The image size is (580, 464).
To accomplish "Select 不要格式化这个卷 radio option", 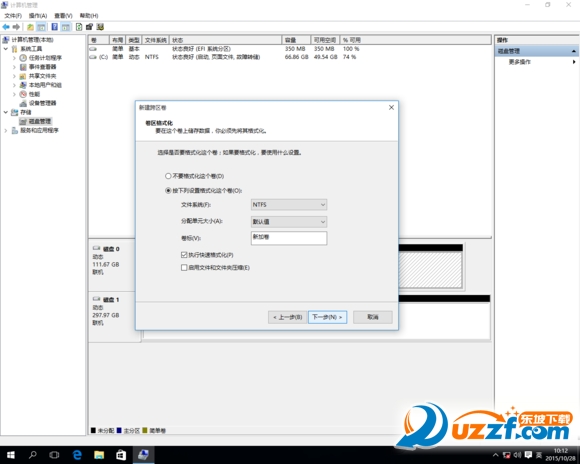I will click(168, 176).
